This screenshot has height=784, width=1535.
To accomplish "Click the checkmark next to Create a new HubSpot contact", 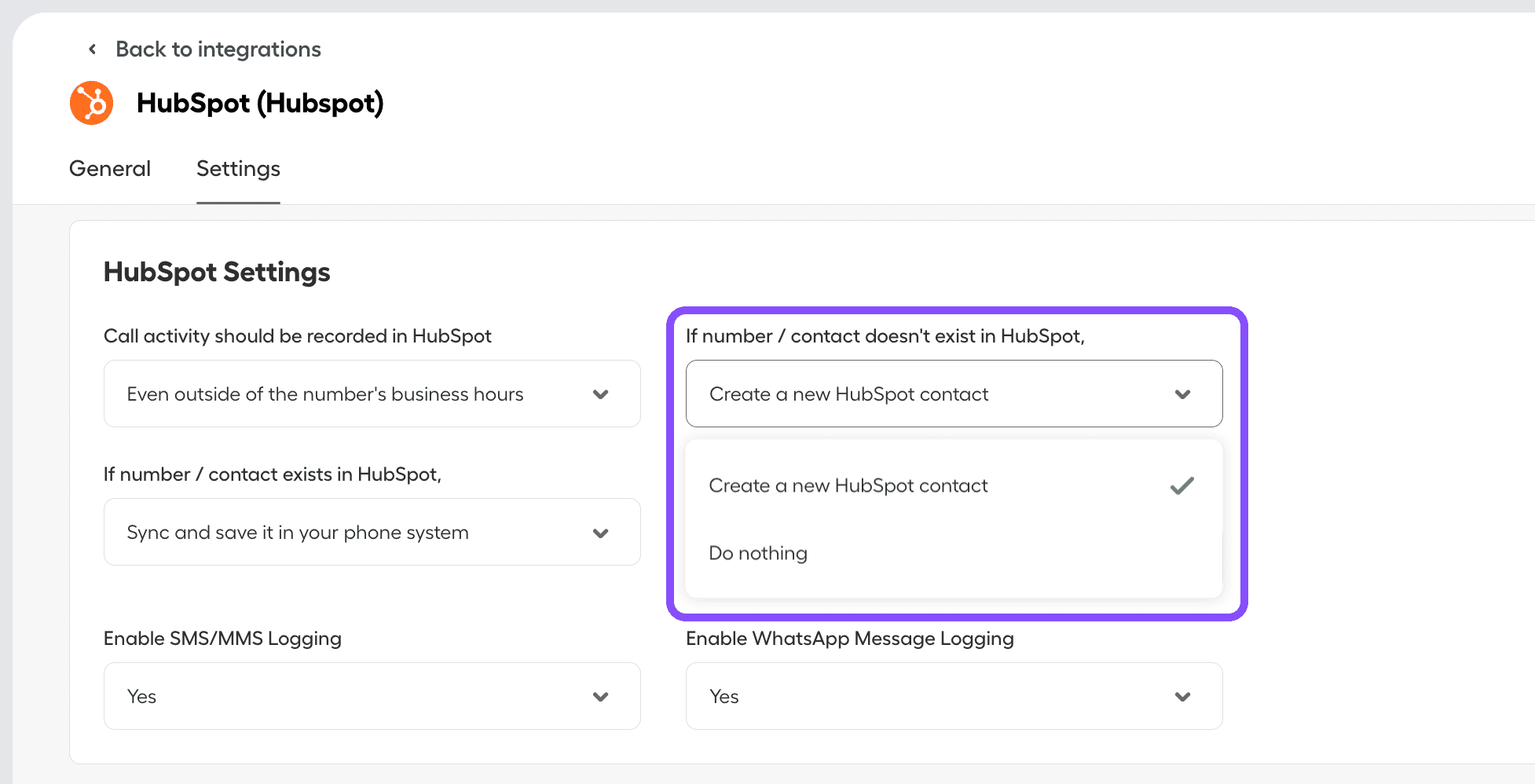I will (1181, 485).
